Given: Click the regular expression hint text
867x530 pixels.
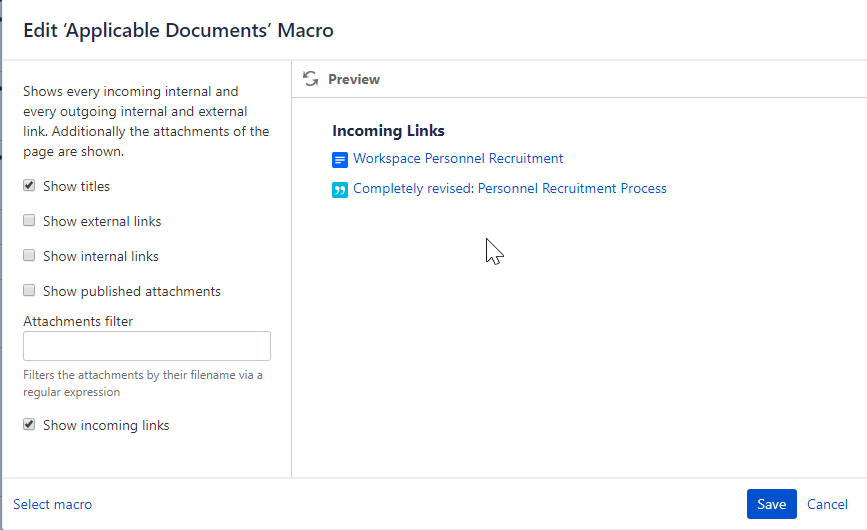Looking at the screenshot, I should click(142, 383).
